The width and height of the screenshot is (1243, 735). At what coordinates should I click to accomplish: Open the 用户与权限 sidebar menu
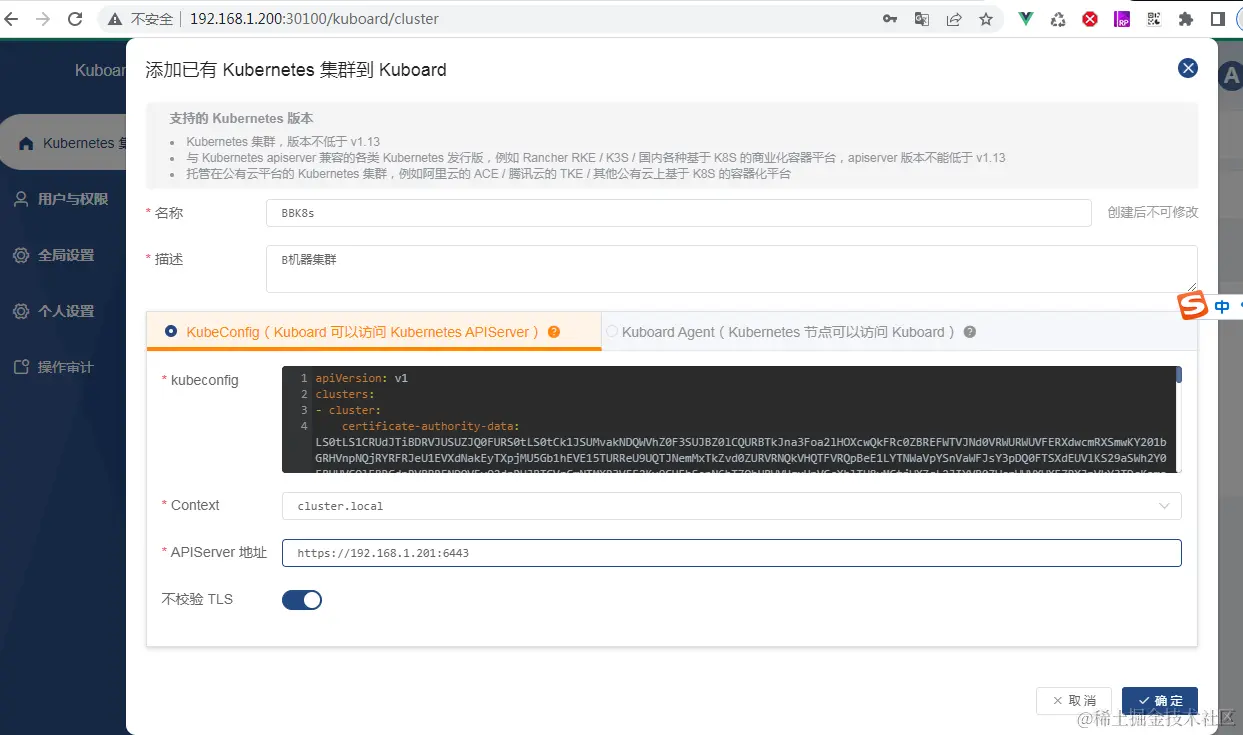pyautogui.click(x=63, y=199)
